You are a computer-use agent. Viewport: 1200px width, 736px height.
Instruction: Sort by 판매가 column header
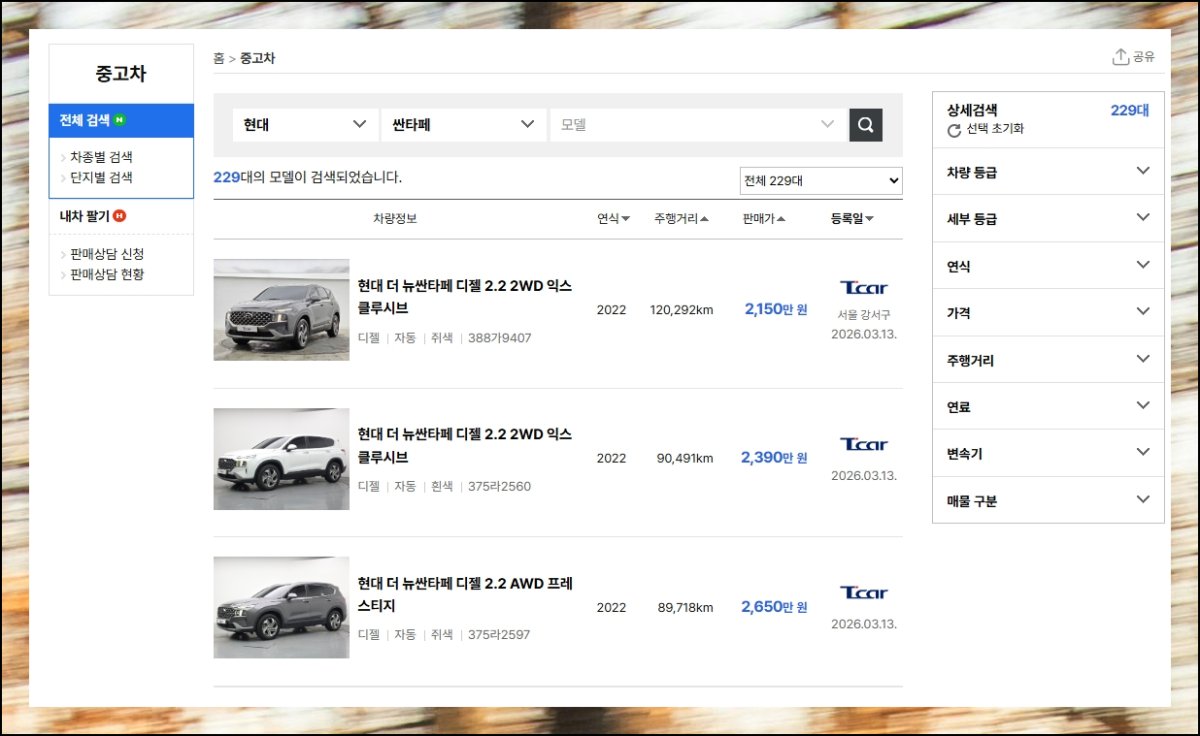point(764,219)
